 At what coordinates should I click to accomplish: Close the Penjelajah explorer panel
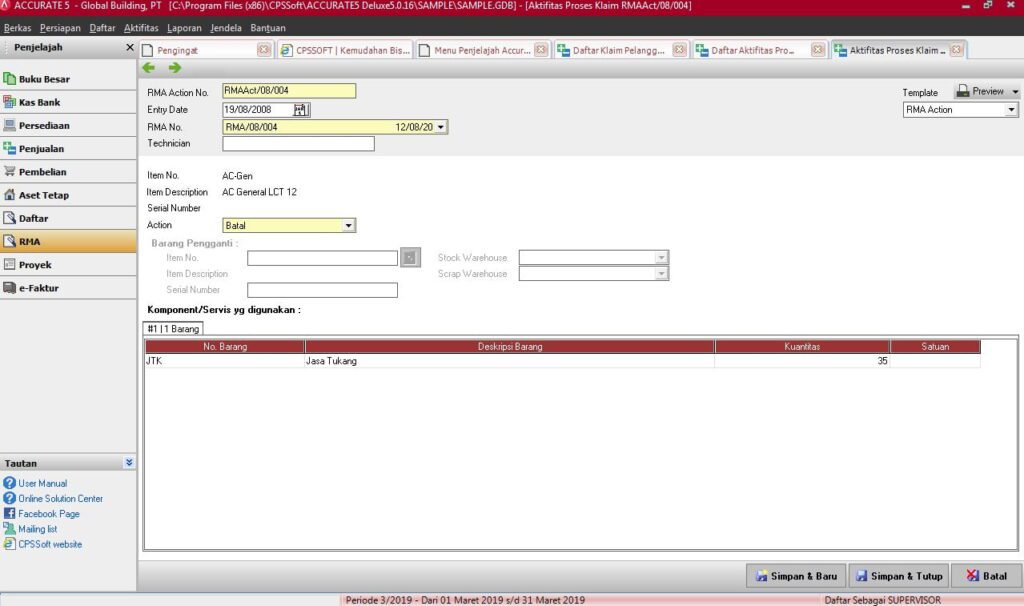click(x=129, y=48)
